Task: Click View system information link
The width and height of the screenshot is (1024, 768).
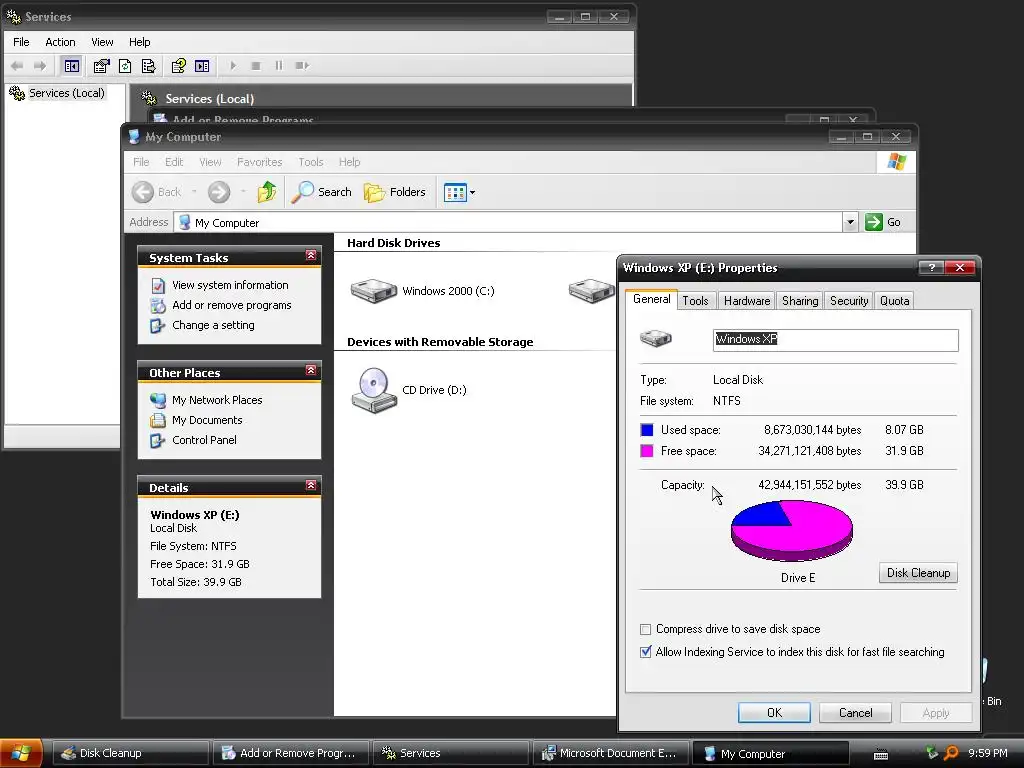Action: [x=230, y=285]
